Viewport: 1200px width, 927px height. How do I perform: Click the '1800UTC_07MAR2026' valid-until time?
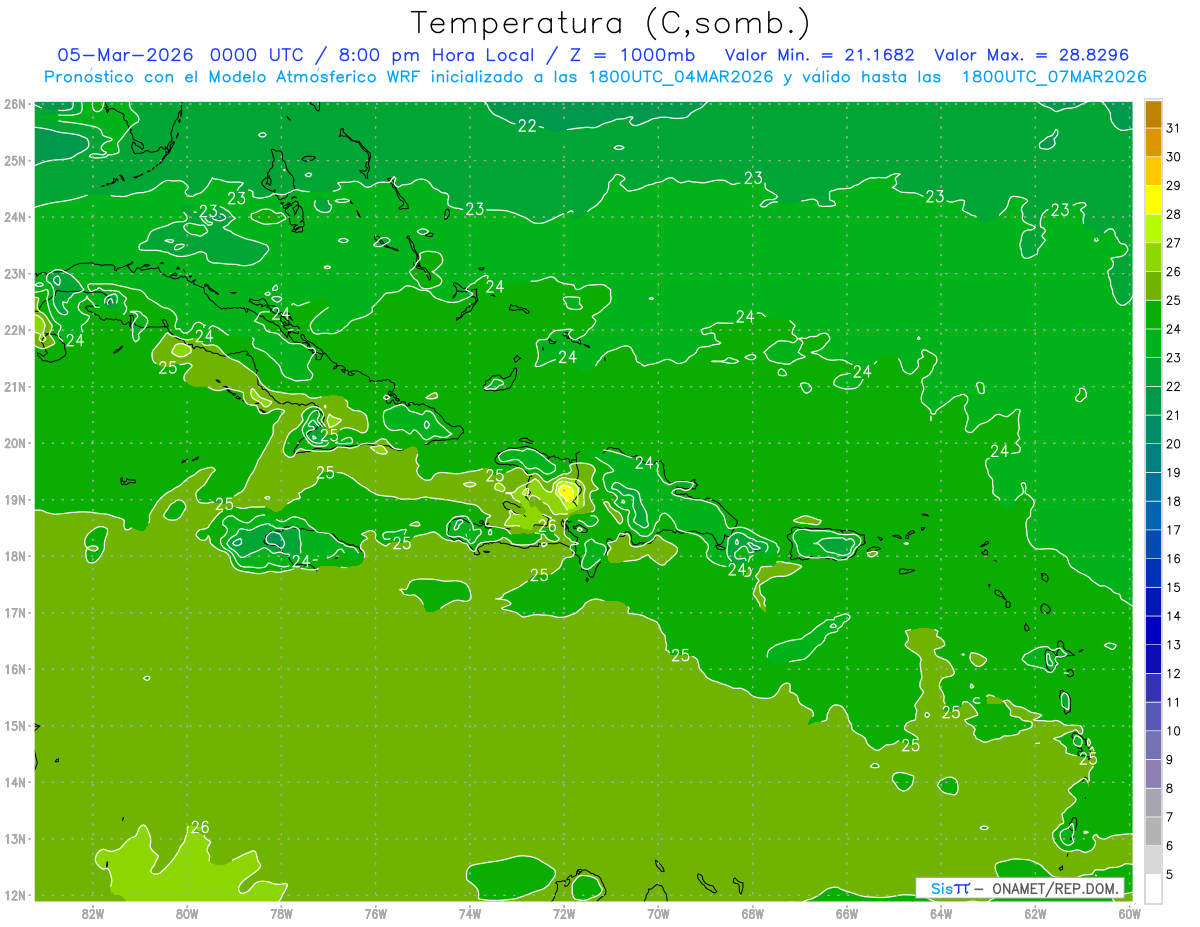[x=1054, y=77]
